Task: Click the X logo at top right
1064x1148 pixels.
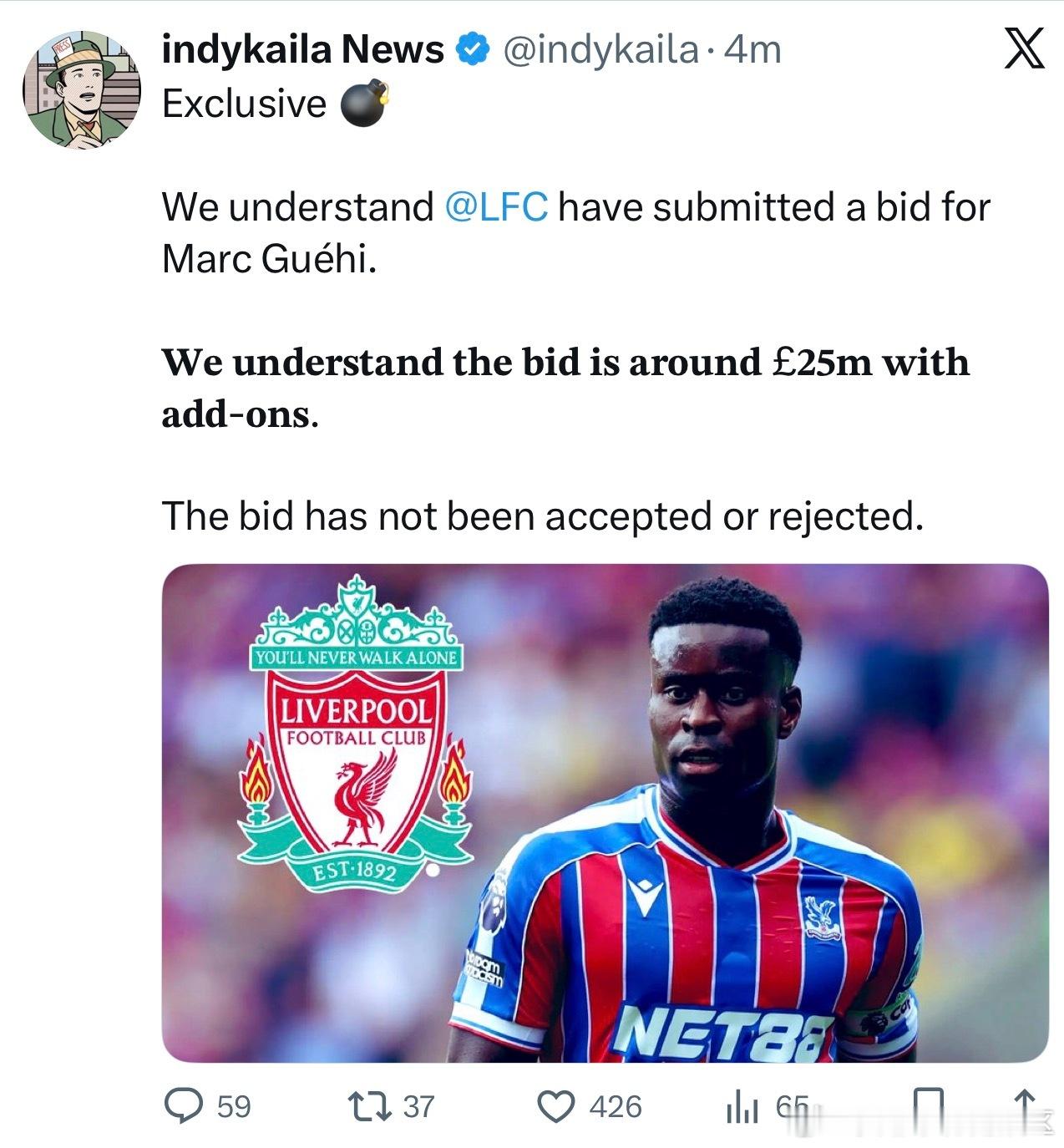Action: pyautogui.click(x=1023, y=49)
